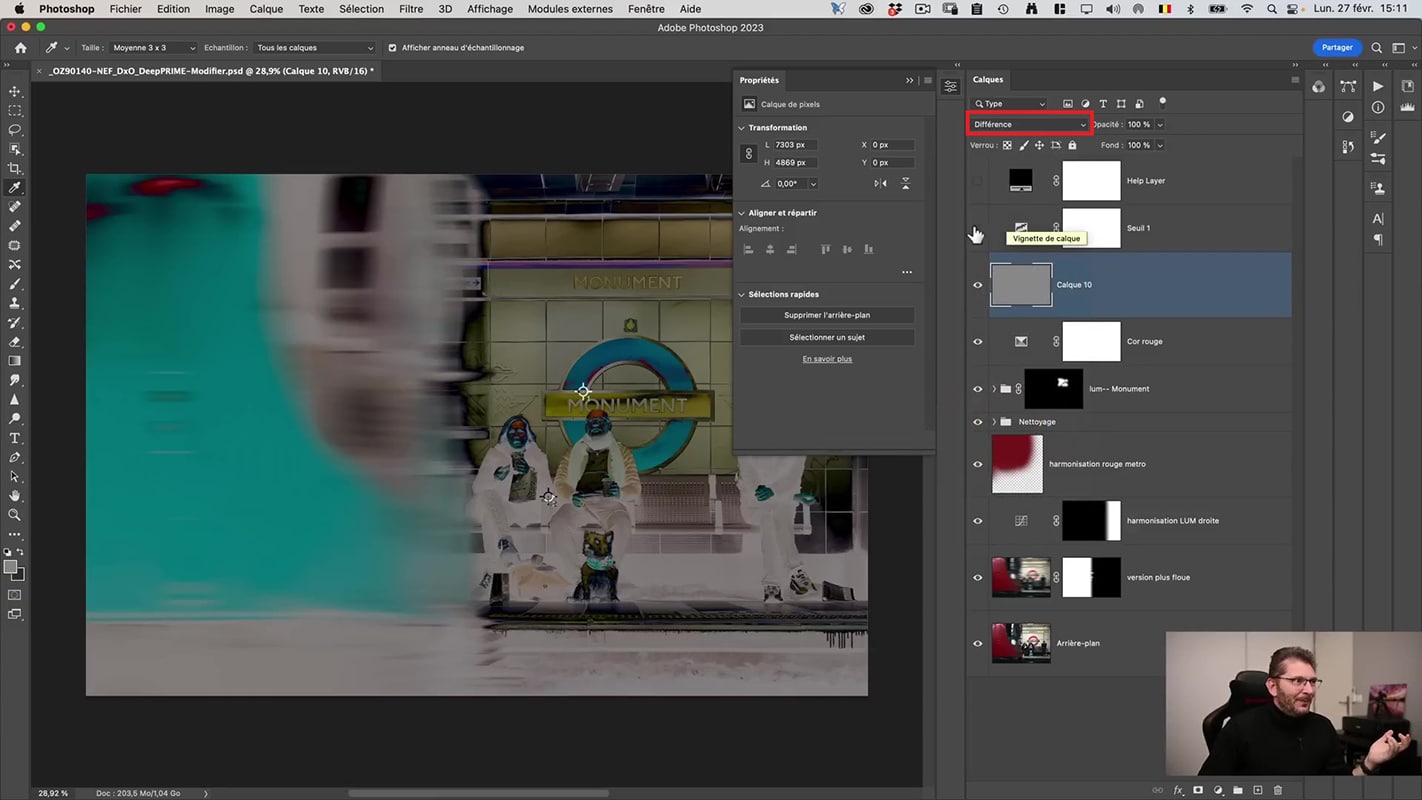Open Echantillon 'Tous les calques' dropdown

(314, 47)
